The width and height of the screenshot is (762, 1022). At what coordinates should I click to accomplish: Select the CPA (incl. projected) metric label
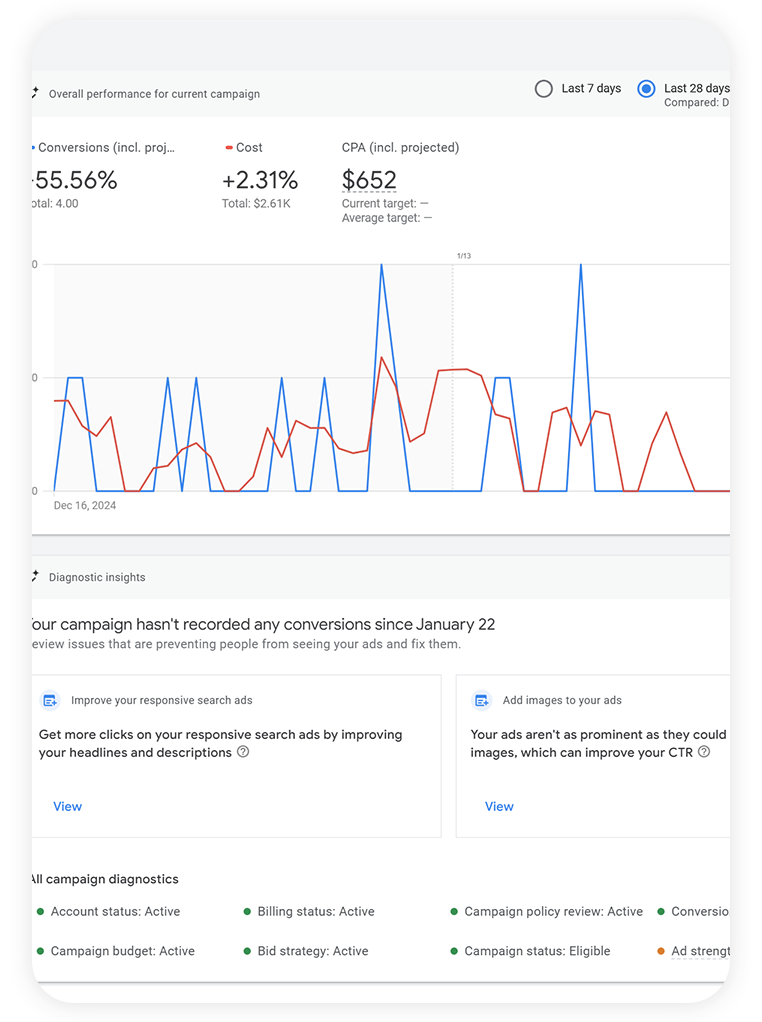[x=400, y=148]
